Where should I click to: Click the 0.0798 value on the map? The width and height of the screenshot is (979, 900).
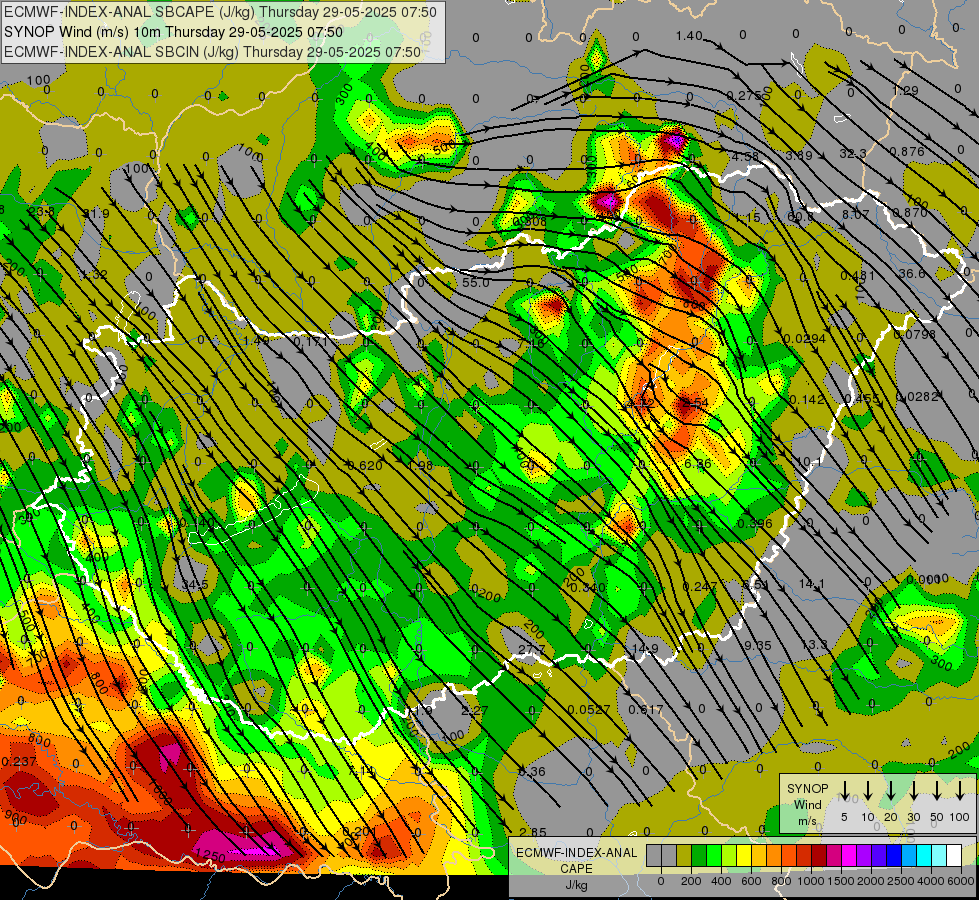click(915, 334)
